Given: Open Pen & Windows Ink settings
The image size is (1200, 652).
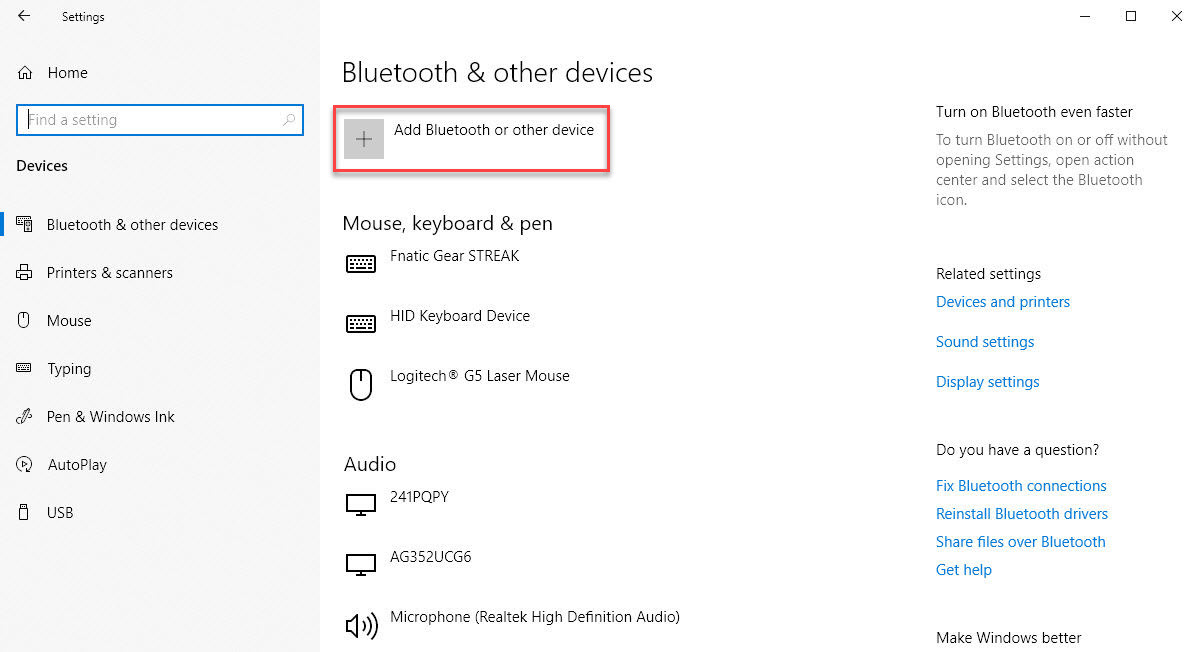Looking at the screenshot, I should [110, 417].
